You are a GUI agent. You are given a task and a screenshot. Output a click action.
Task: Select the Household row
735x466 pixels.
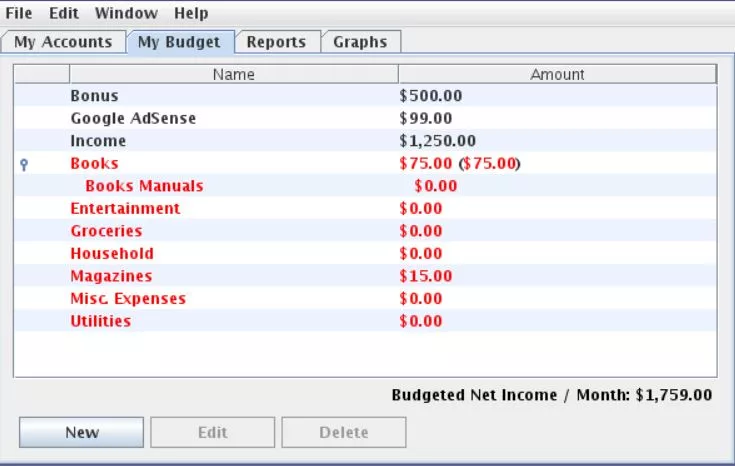tap(366, 253)
